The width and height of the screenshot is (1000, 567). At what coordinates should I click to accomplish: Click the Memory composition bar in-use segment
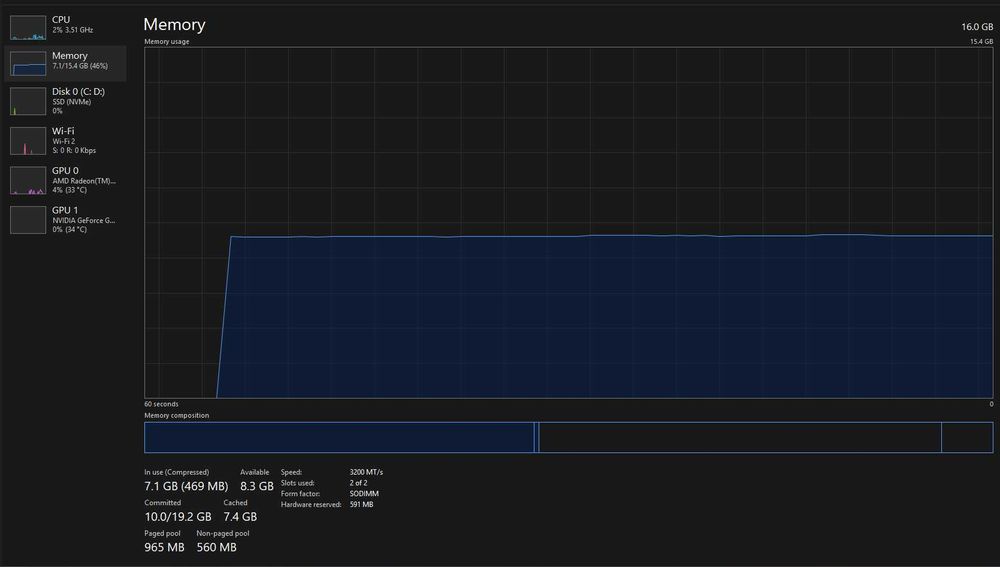pyautogui.click(x=339, y=438)
